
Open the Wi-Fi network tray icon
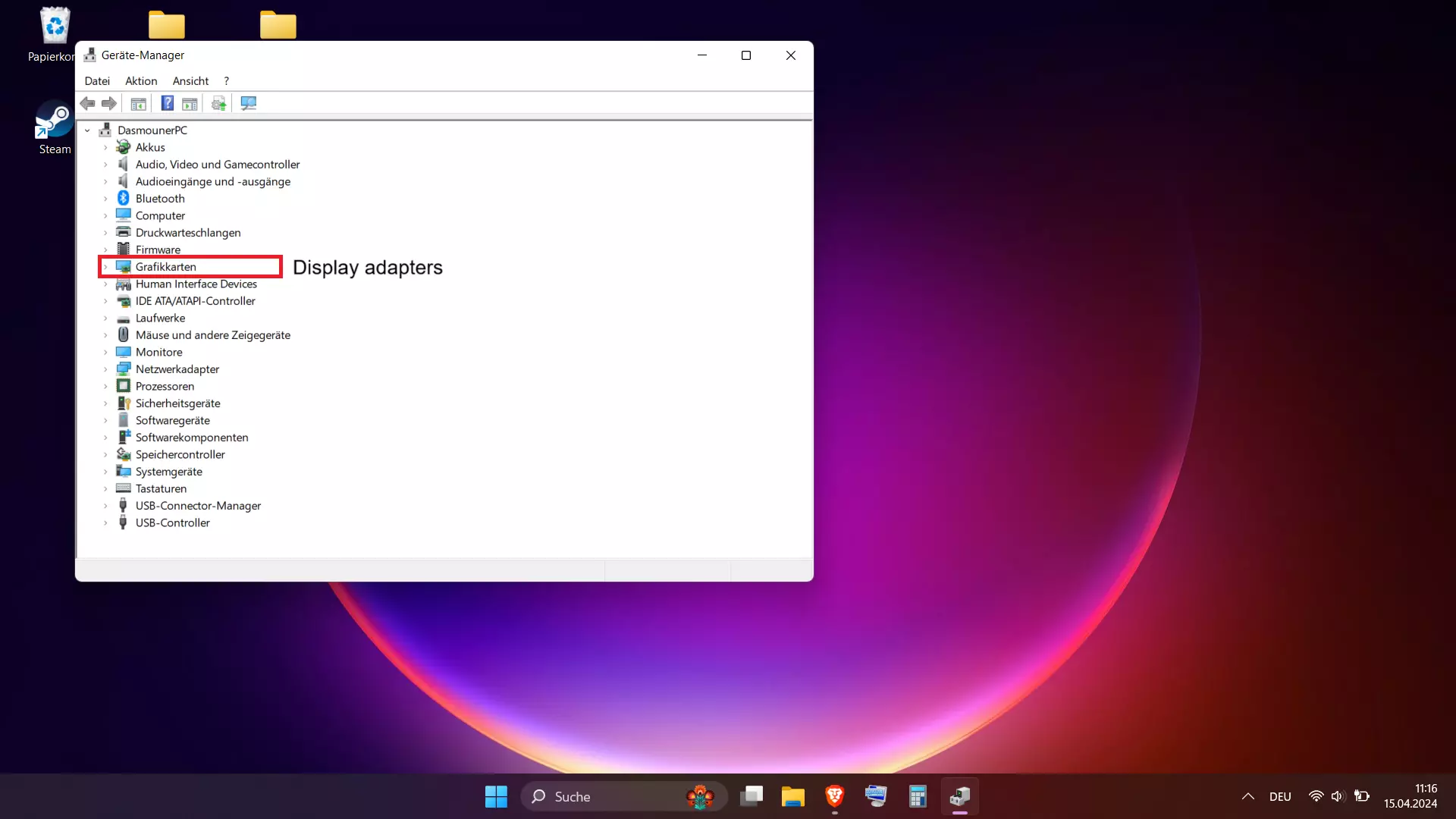click(x=1316, y=796)
